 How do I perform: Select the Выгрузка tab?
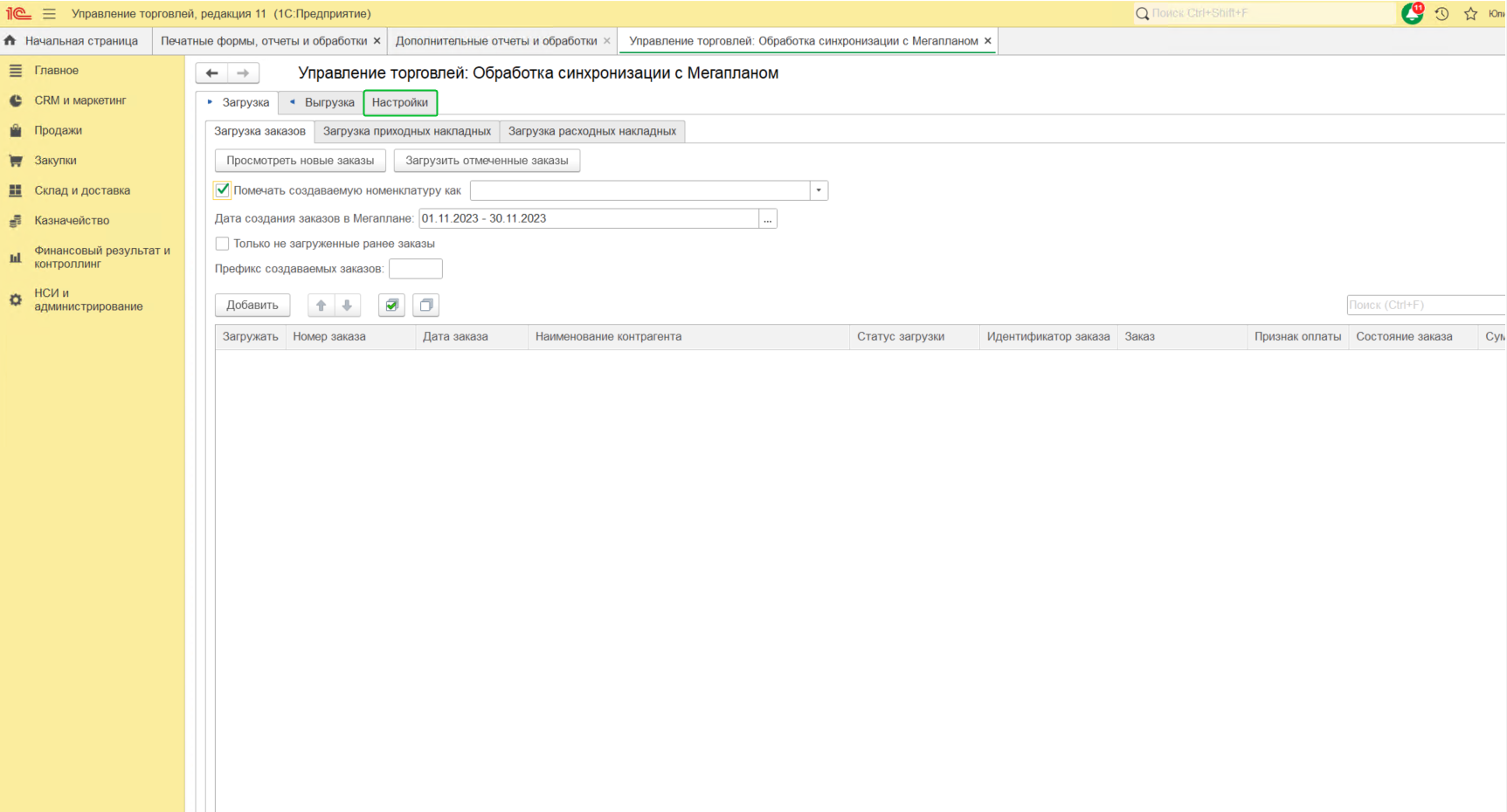321,103
